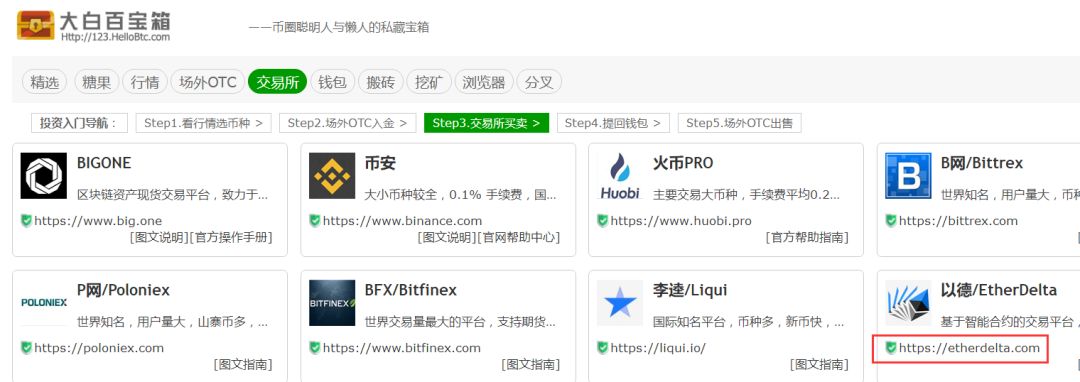
Task: Click the BFX/Bitfinex card title
Action: click(x=411, y=290)
